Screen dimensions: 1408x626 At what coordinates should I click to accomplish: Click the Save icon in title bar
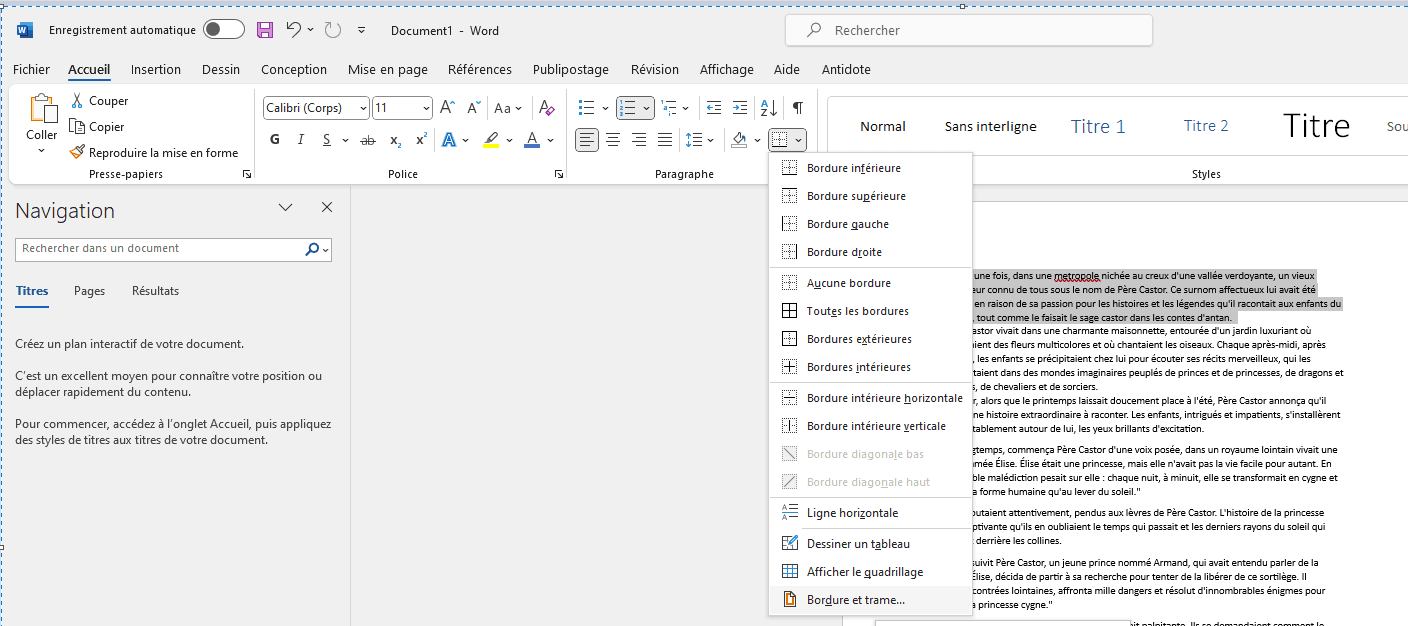tap(265, 30)
